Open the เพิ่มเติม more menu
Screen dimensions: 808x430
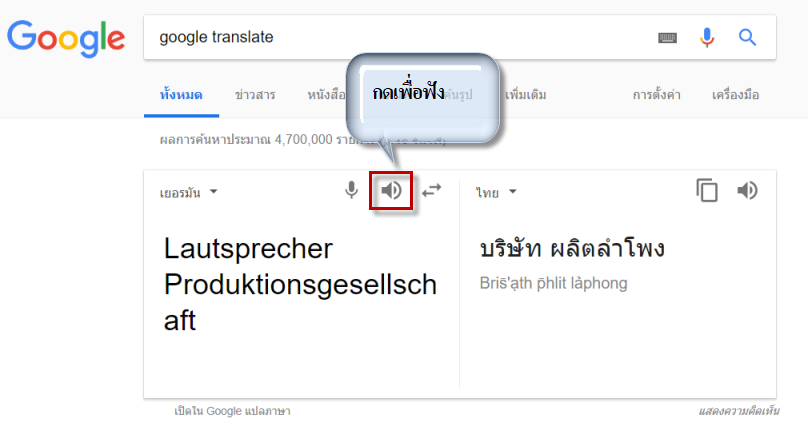pos(526,95)
